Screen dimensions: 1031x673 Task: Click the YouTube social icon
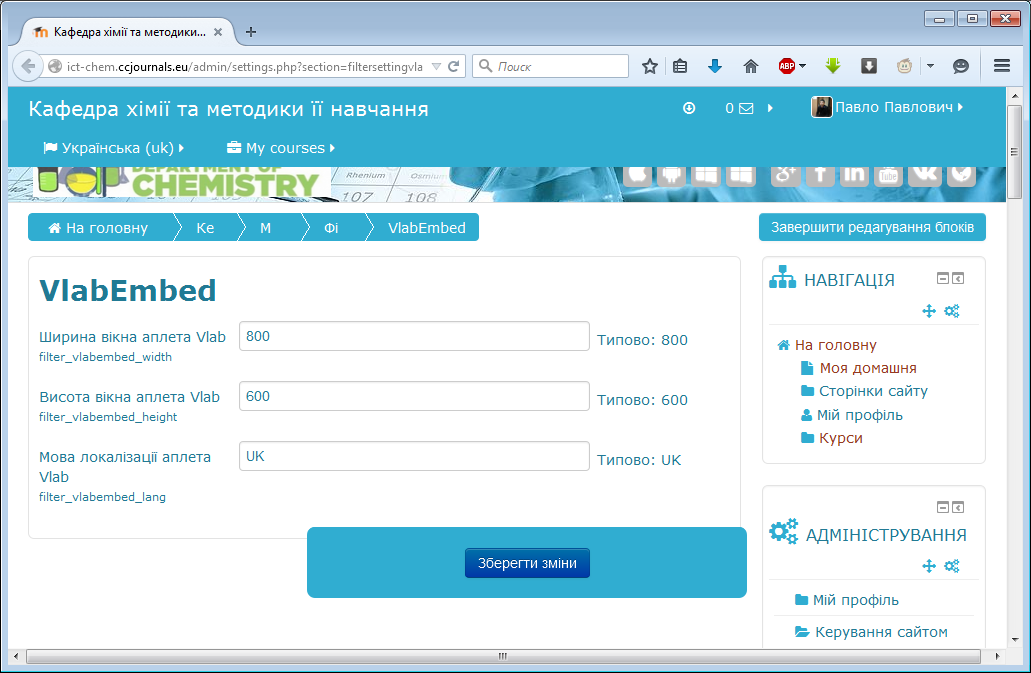[x=888, y=174]
